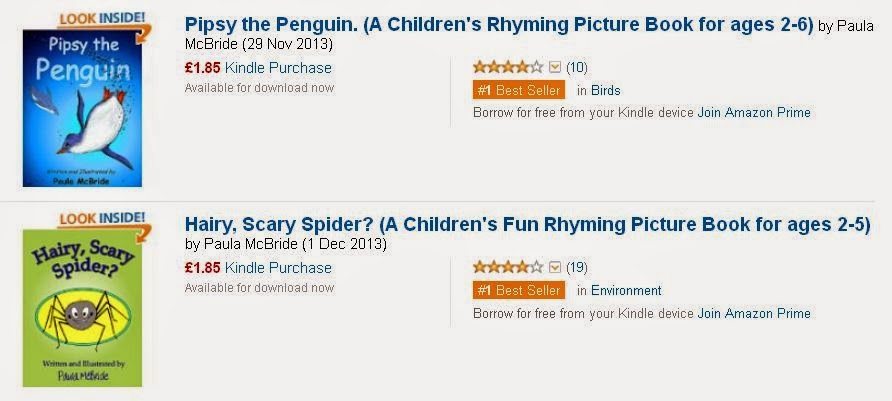Viewport: 892px width, 401px height.
Task: Open the Hairy, Scary Spider book cover
Action: (83, 307)
